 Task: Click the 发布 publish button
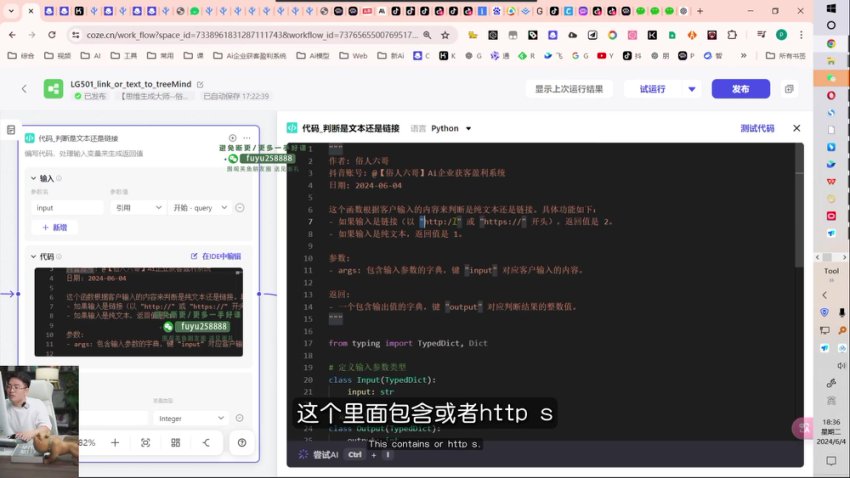(x=740, y=89)
